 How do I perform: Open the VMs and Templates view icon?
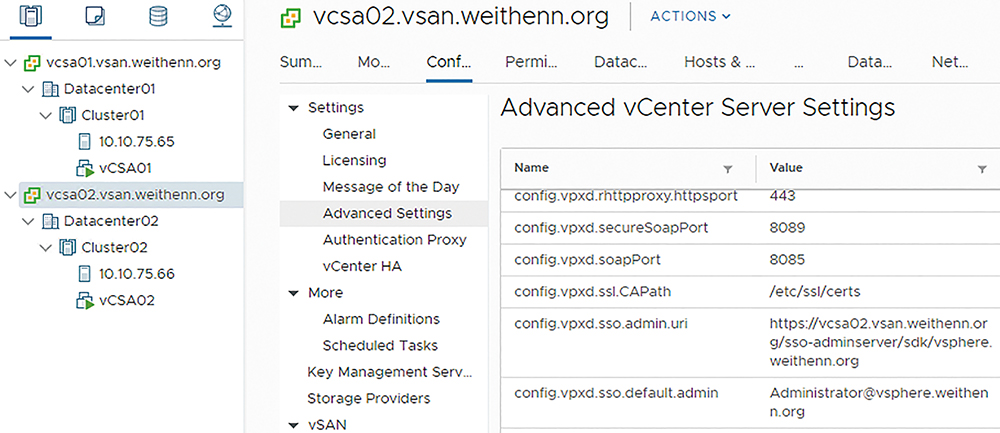click(x=94, y=17)
